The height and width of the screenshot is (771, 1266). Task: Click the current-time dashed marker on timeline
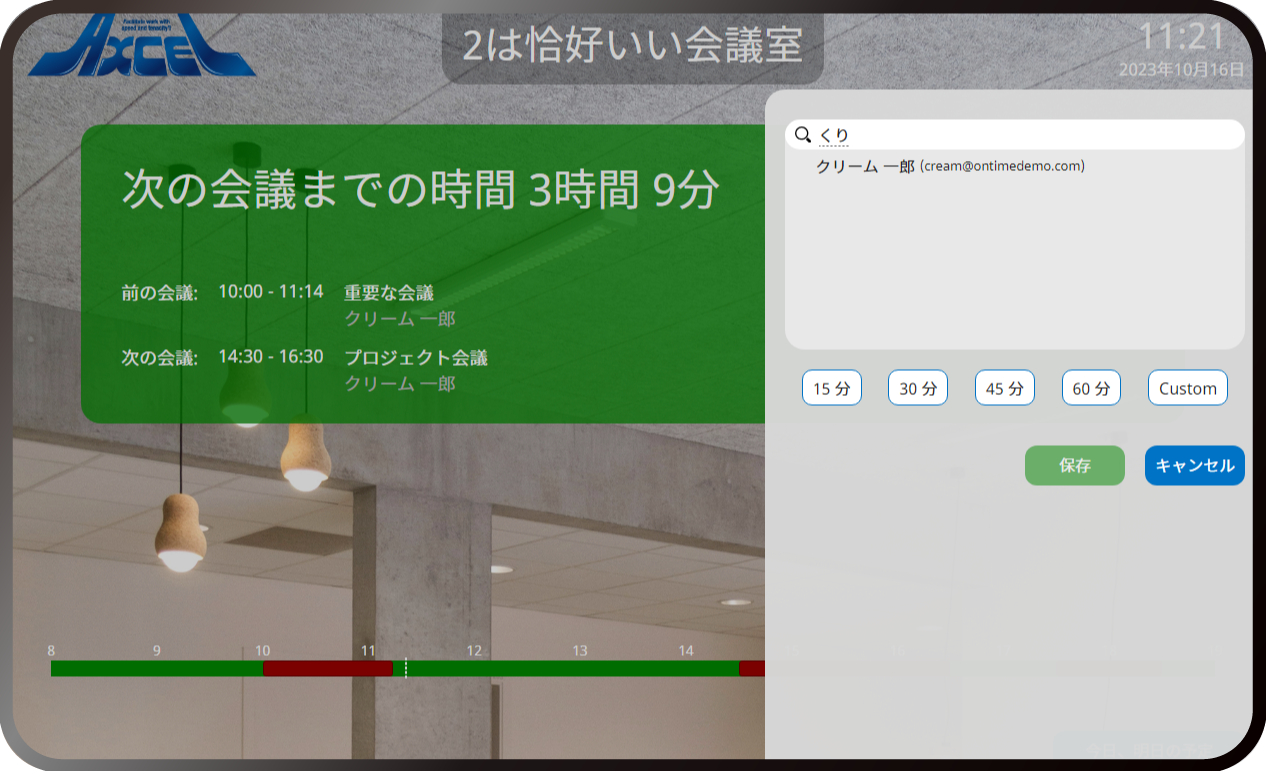point(406,668)
